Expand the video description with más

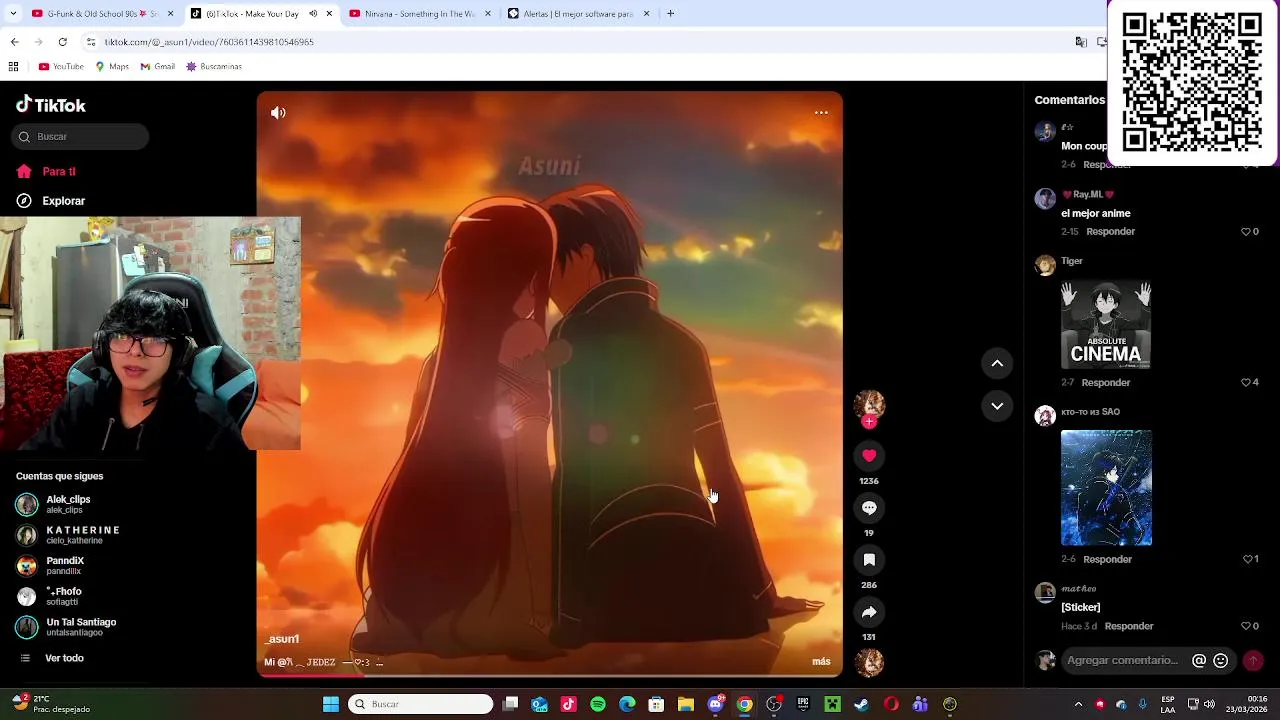(x=821, y=662)
